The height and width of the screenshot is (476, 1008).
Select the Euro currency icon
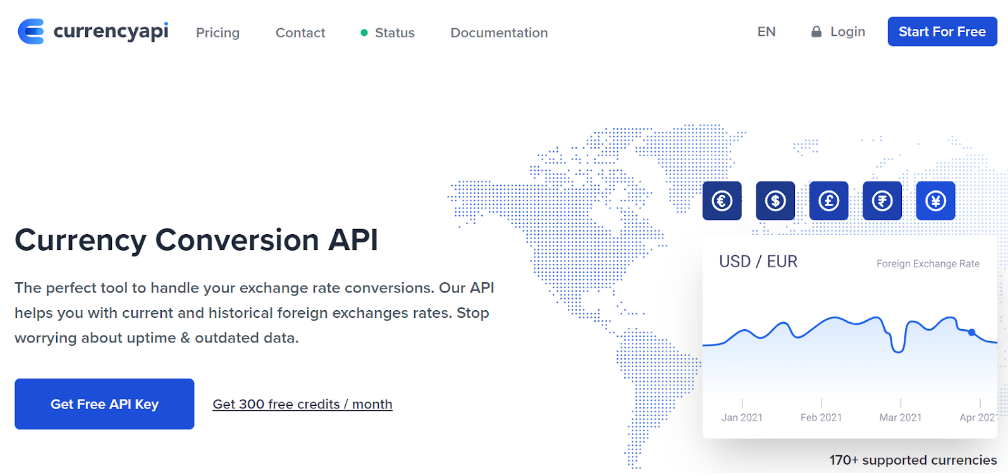721,201
